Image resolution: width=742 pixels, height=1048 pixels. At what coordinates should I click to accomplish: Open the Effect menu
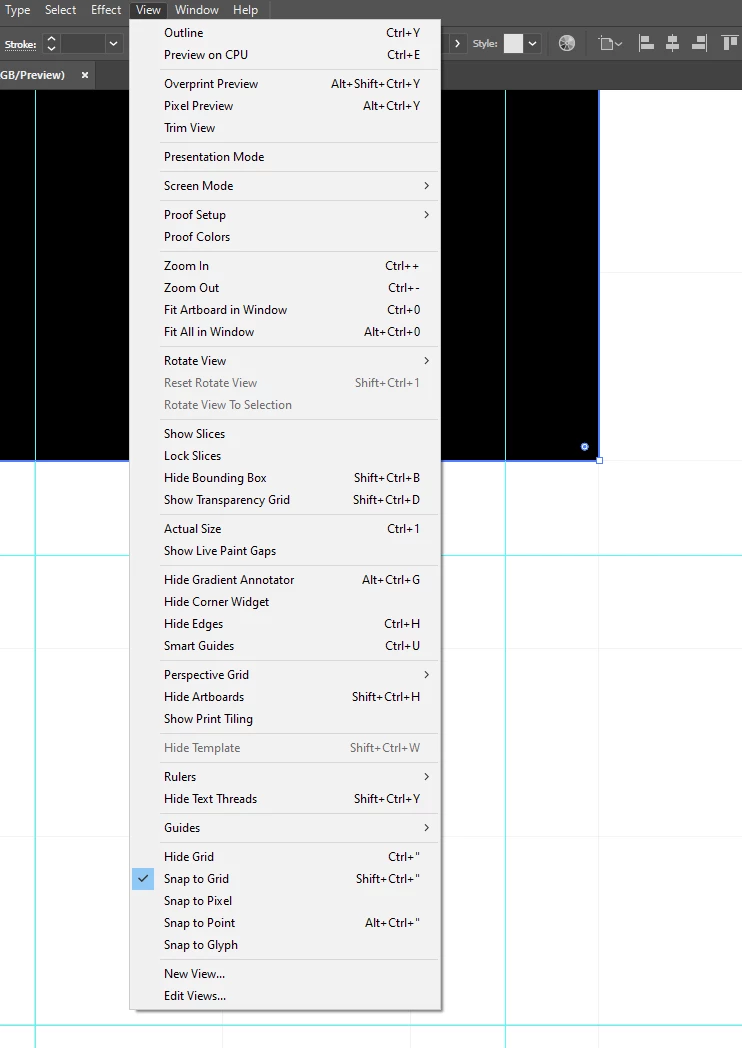click(106, 10)
